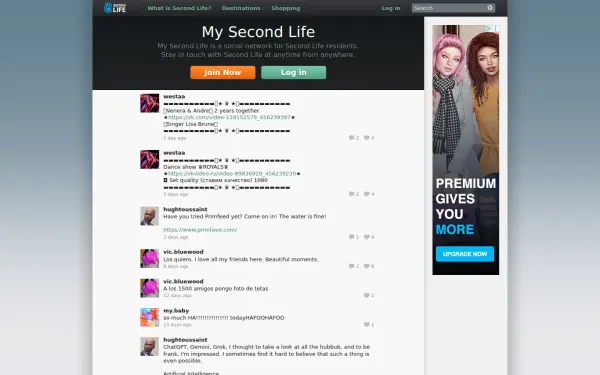Screen dimensions: 600x375
Task: Like vic.bluewood's Los quiero post
Action: pyautogui.click(x=369, y=266)
